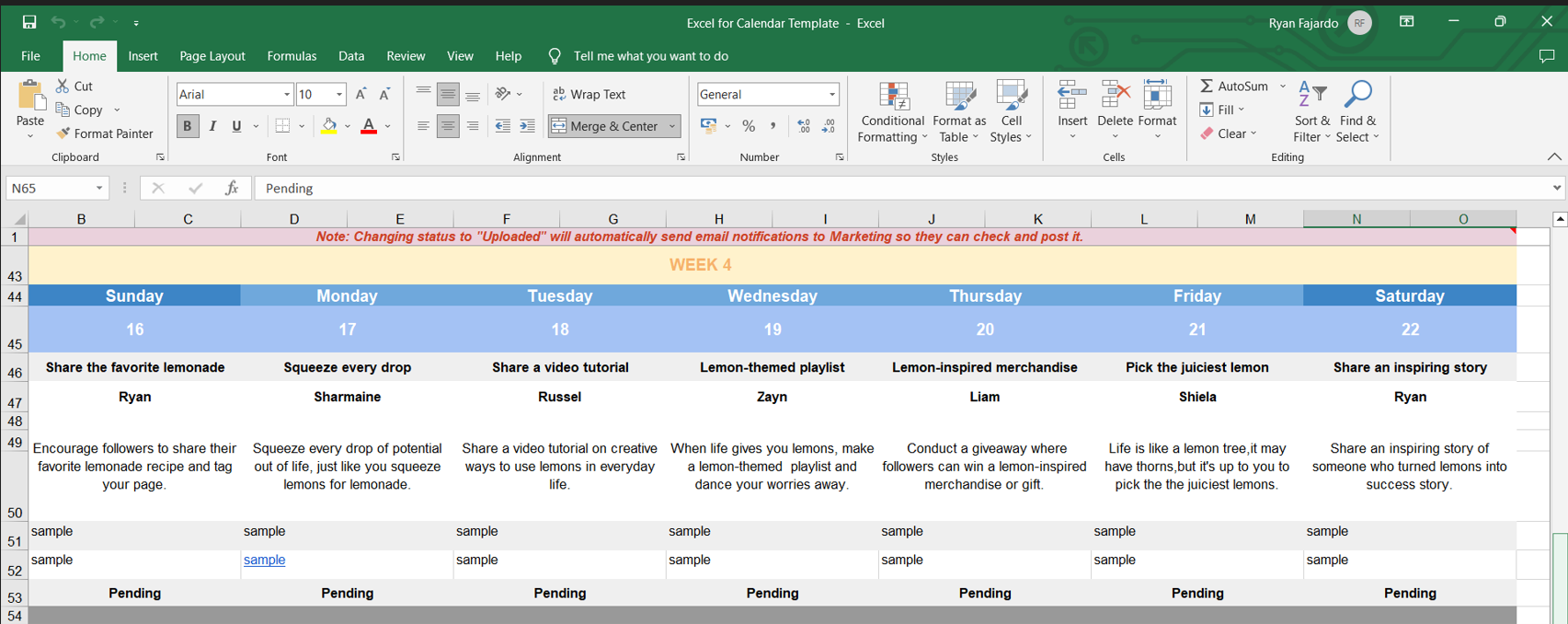The image size is (1568, 624).
Task: Click the Save icon in title bar
Action: coord(29,22)
